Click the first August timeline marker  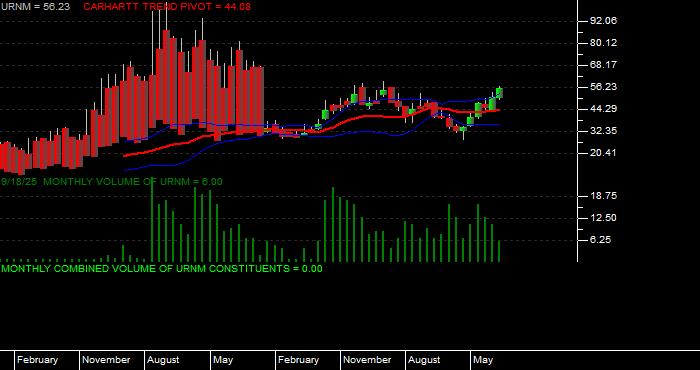pos(163,360)
